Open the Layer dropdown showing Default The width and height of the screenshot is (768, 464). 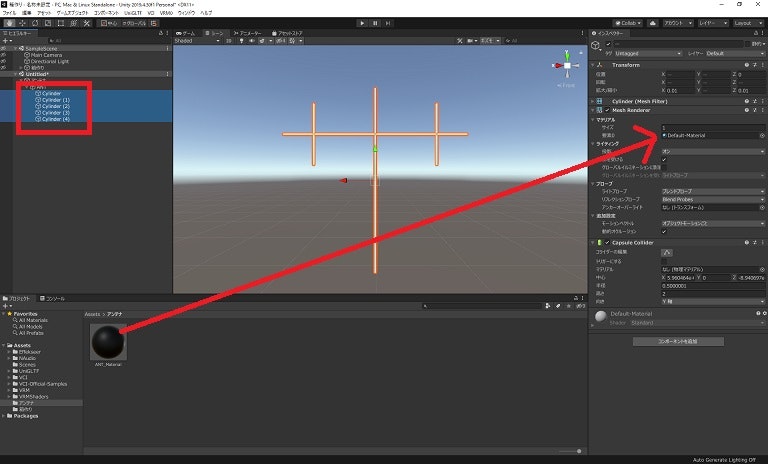(735, 53)
